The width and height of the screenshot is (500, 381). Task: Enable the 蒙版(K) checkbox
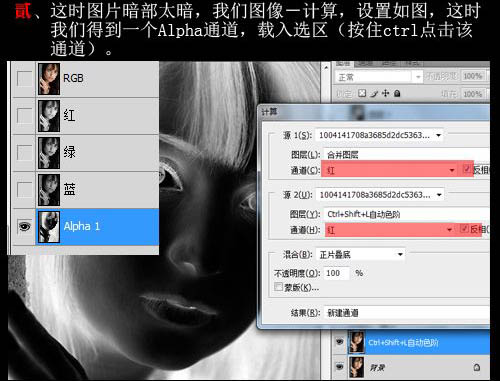tap(278, 287)
